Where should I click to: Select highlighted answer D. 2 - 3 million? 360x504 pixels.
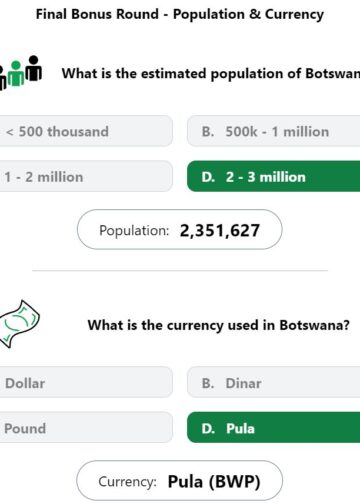[x=274, y=176]
